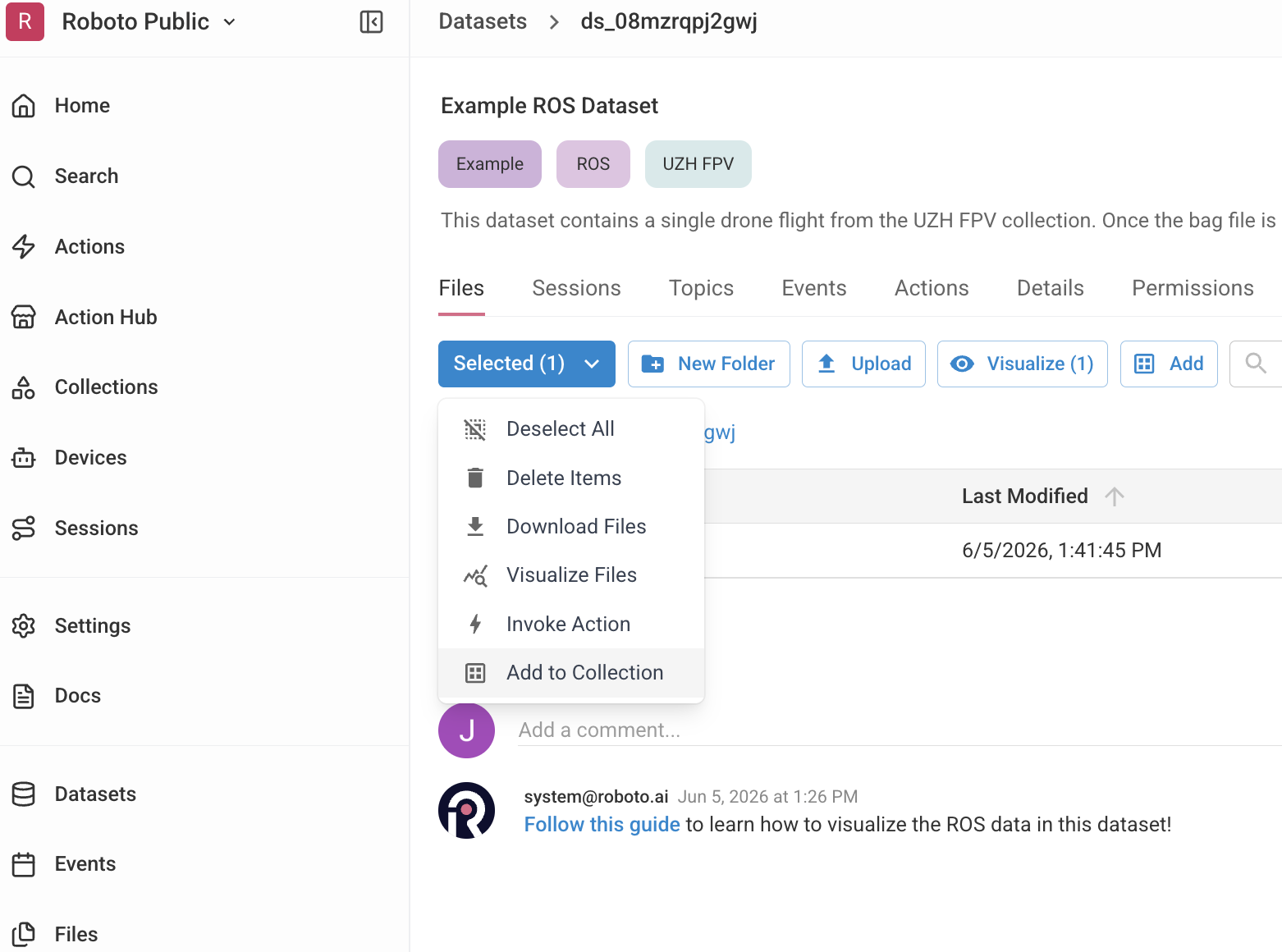
Task: Click the UZH FPV tag chip
Action: [698, 164]
